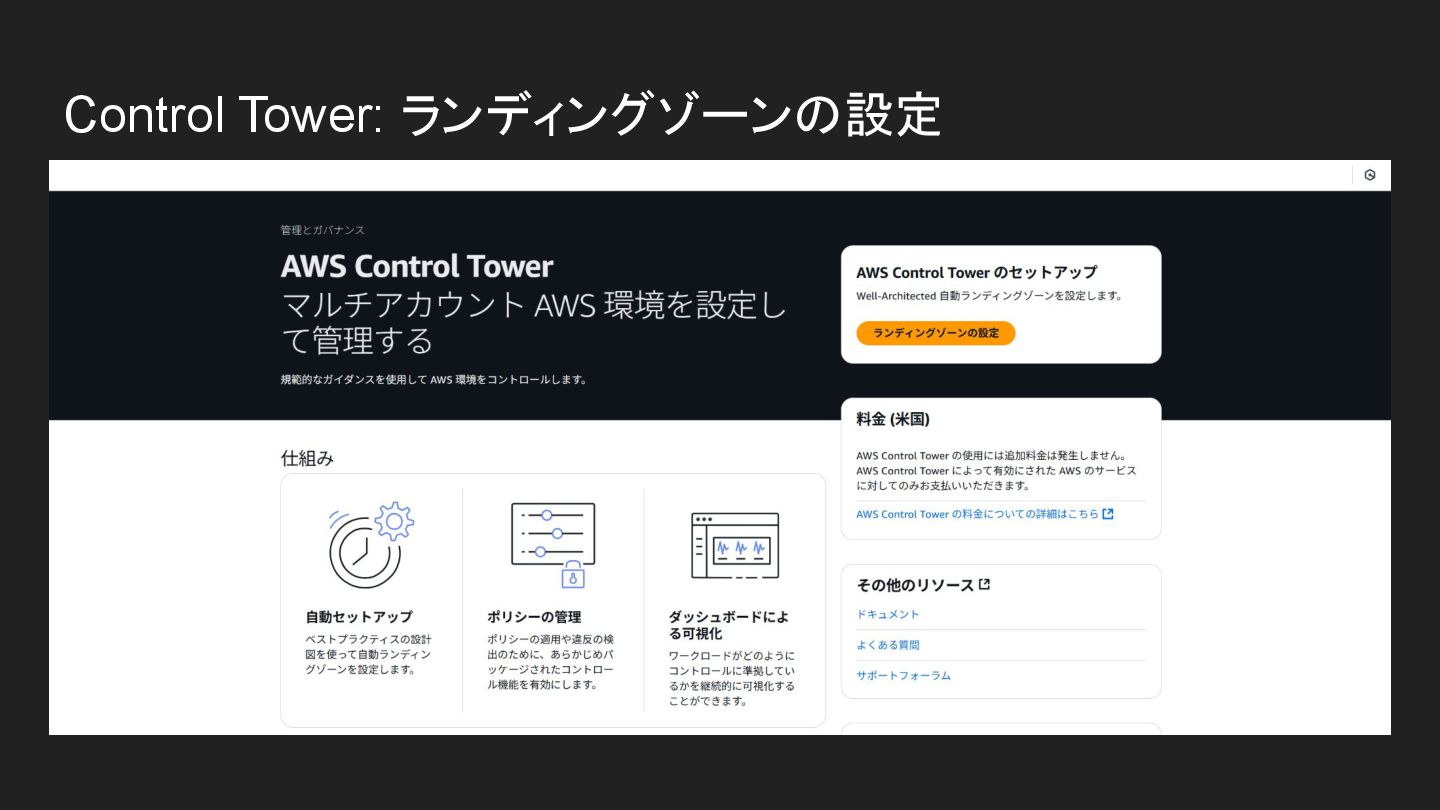This screenshot has width=1440, height=810.
Task: Click the 料金 (米国) heading
Action: 893,419
